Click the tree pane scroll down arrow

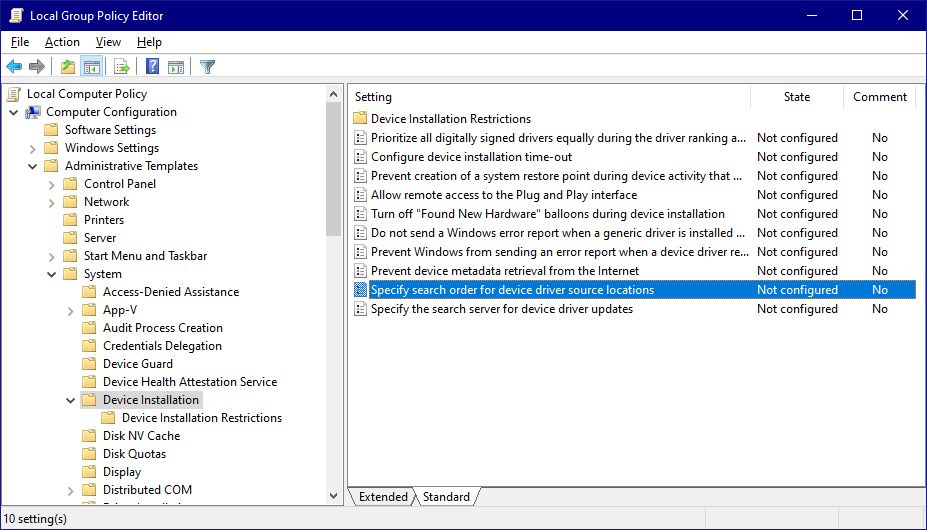(x=333, y=496)
